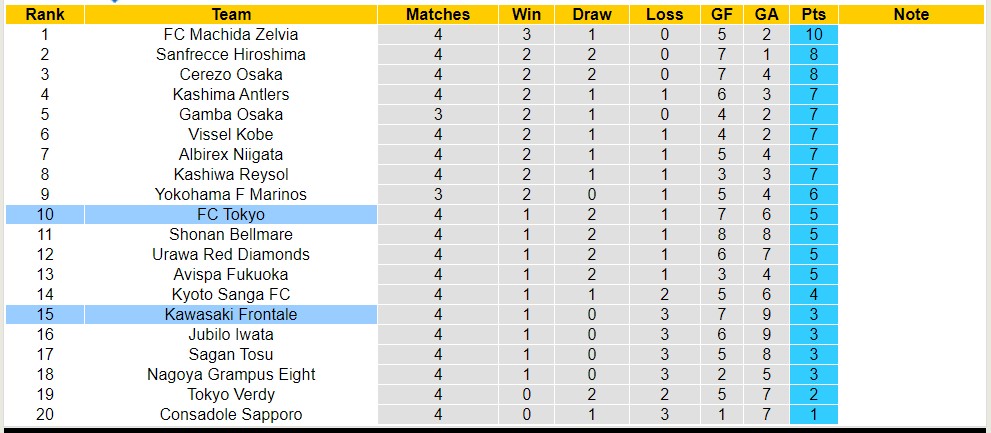Click the FC Machida Zelvia team name
The image size is (991, 433).
click(231, 34)
